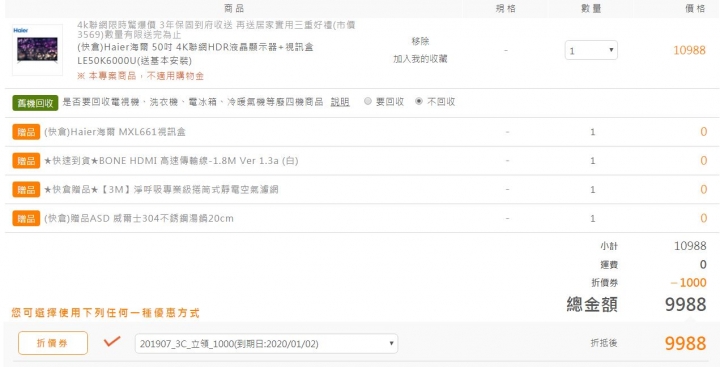The width and height of the screenshot is (720, 367).
Task: Click the 數量 column header
Action: (x=591, y=8)
